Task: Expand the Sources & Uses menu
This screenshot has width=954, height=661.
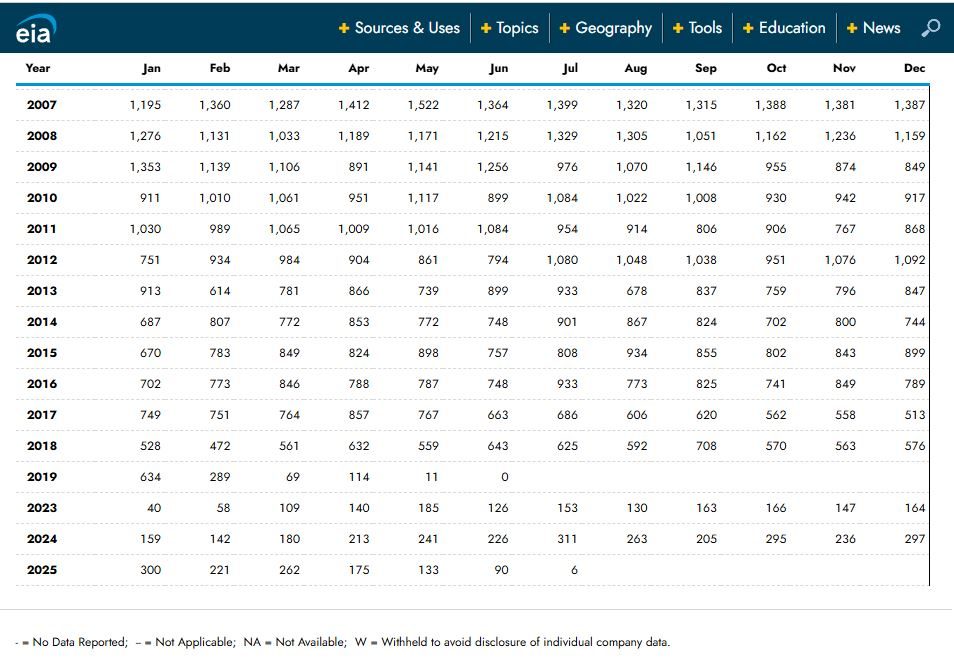Action: pos(407,28)
